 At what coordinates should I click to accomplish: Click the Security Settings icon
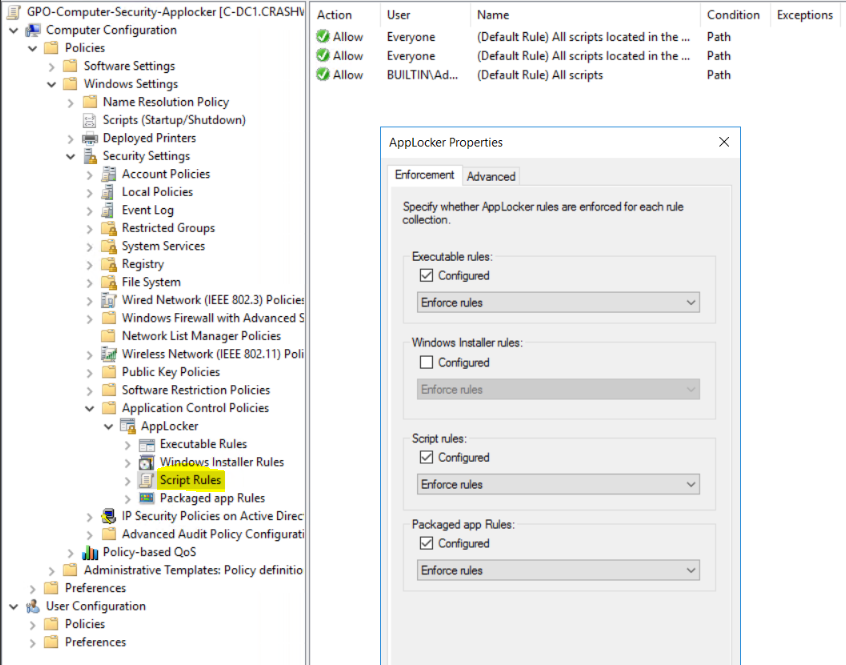[90, 156]
